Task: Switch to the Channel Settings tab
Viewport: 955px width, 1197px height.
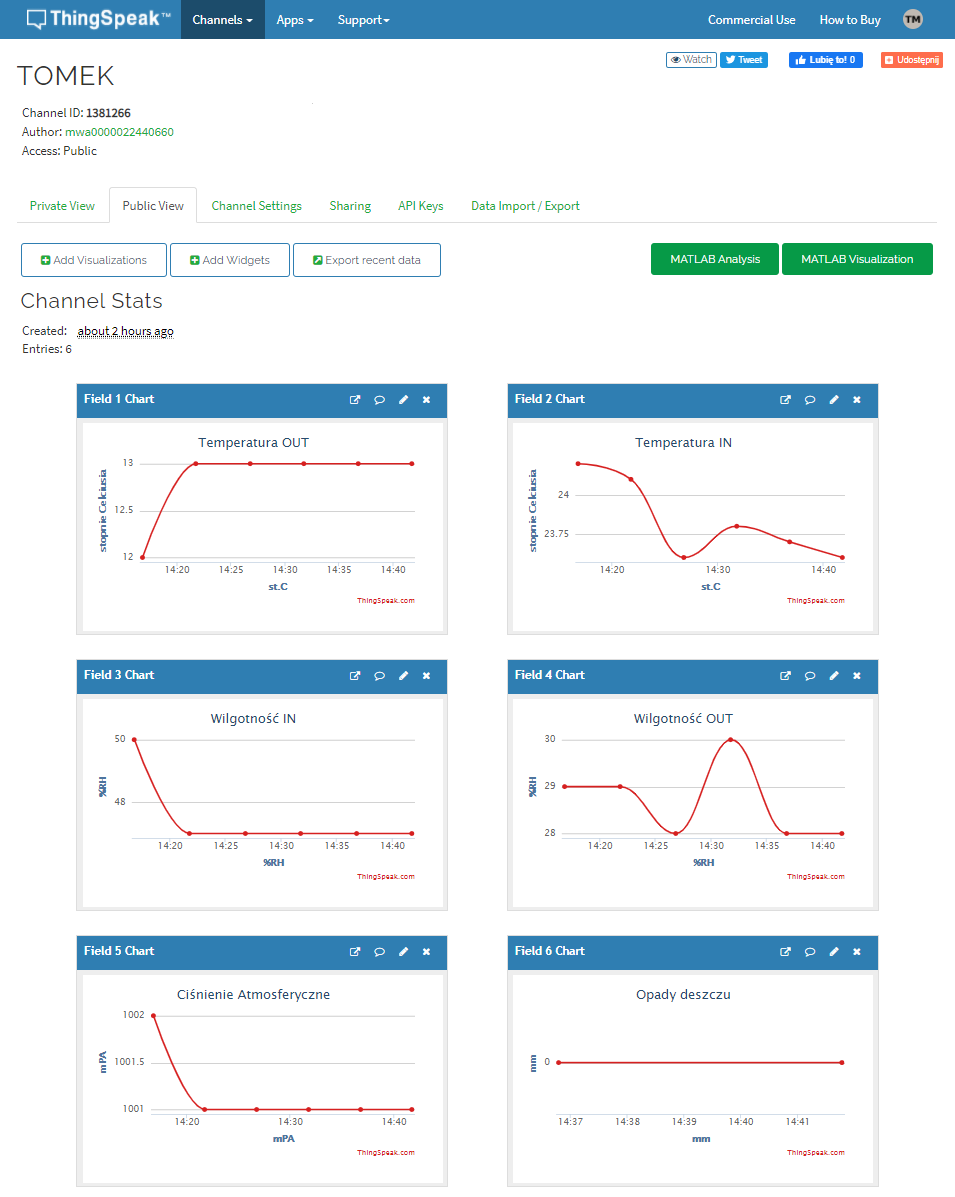Action: (256, 205)
